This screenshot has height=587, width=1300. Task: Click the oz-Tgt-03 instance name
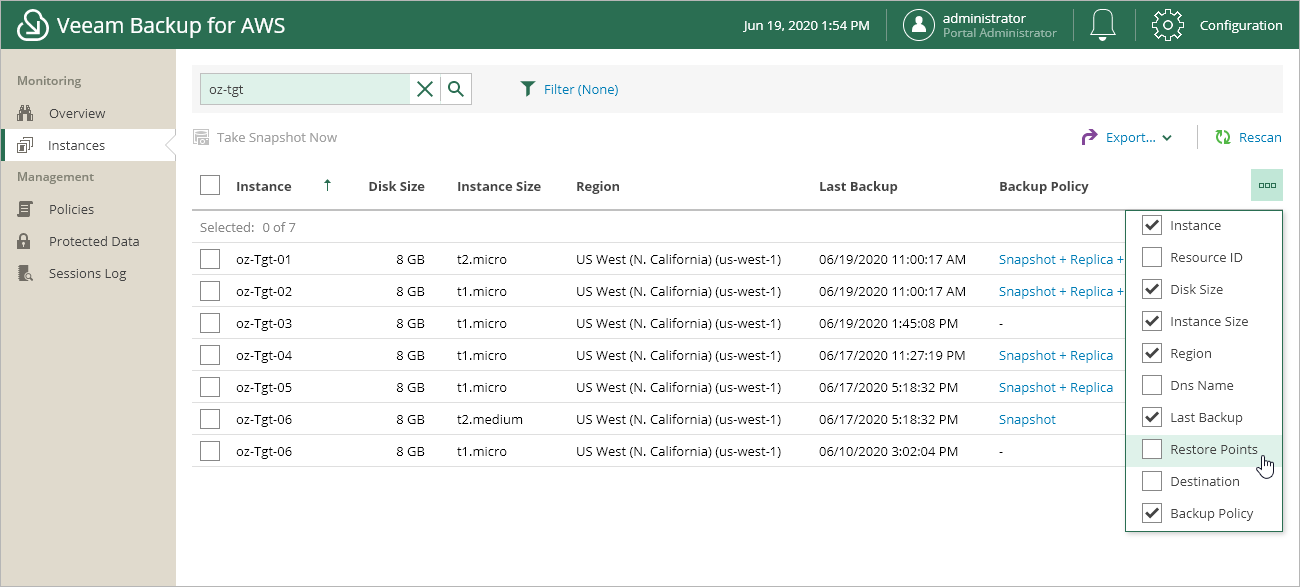tap(264, 323)
